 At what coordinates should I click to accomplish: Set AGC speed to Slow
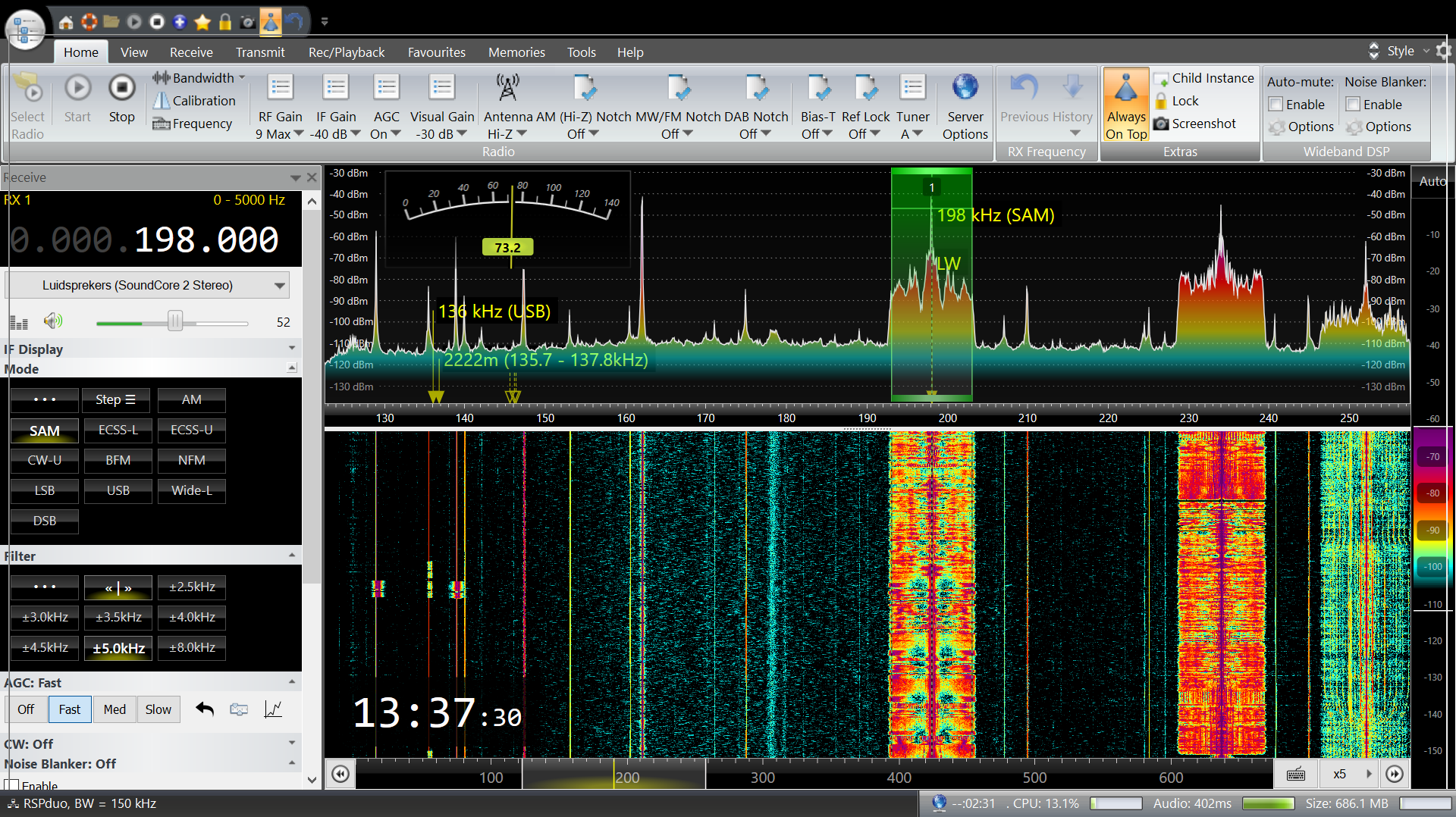point(158,709)
